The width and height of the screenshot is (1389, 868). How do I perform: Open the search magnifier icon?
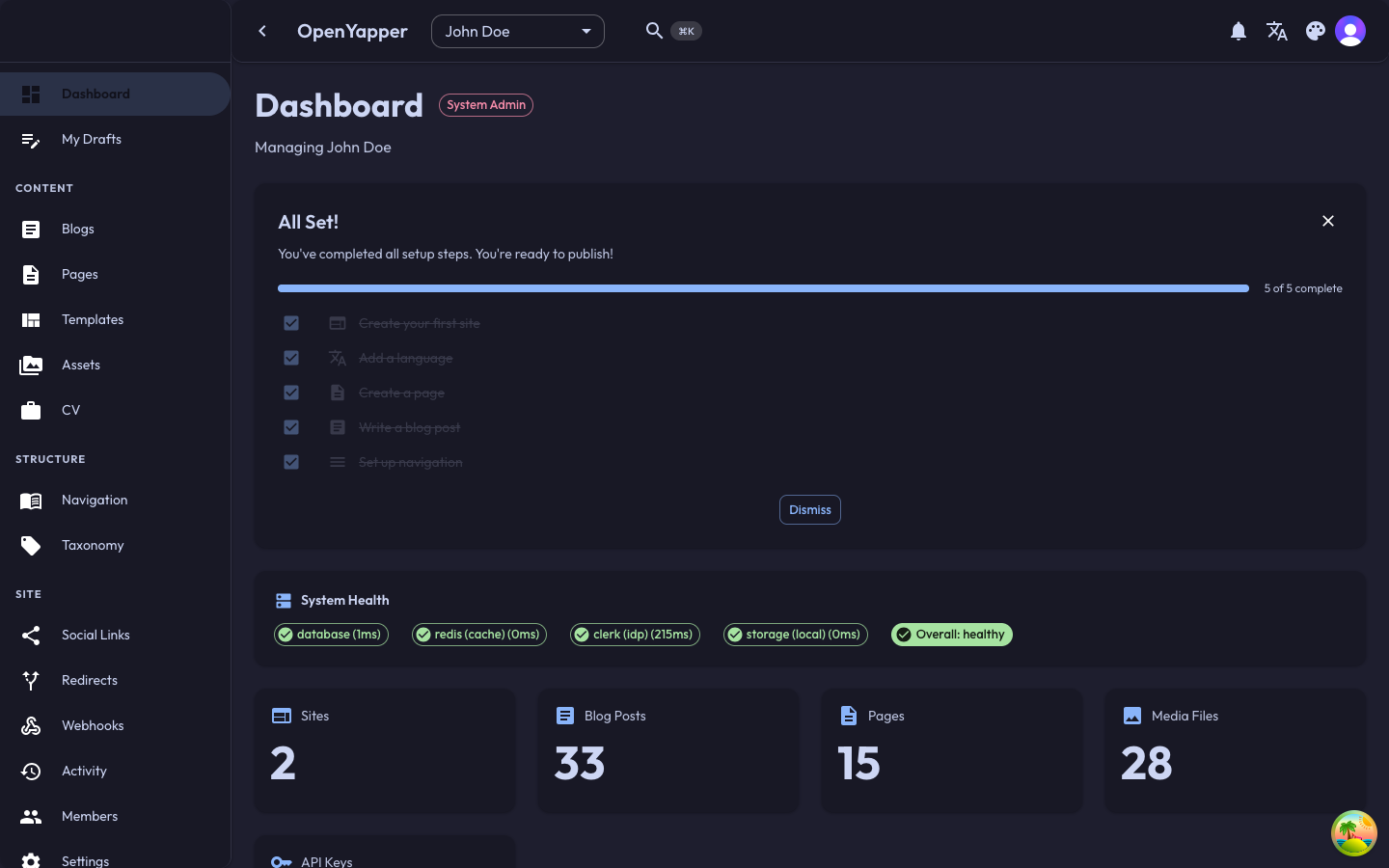(654, 31)
